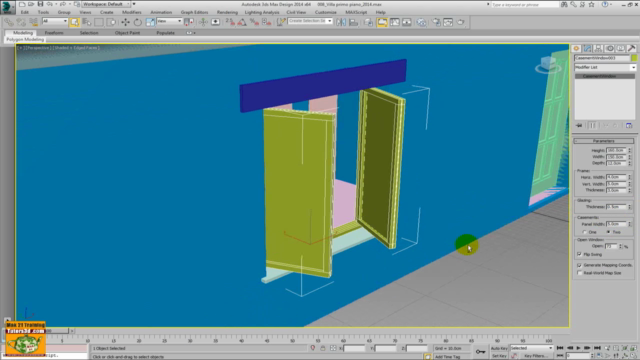Open the Selected key filter dropdown

click(531, 348)
